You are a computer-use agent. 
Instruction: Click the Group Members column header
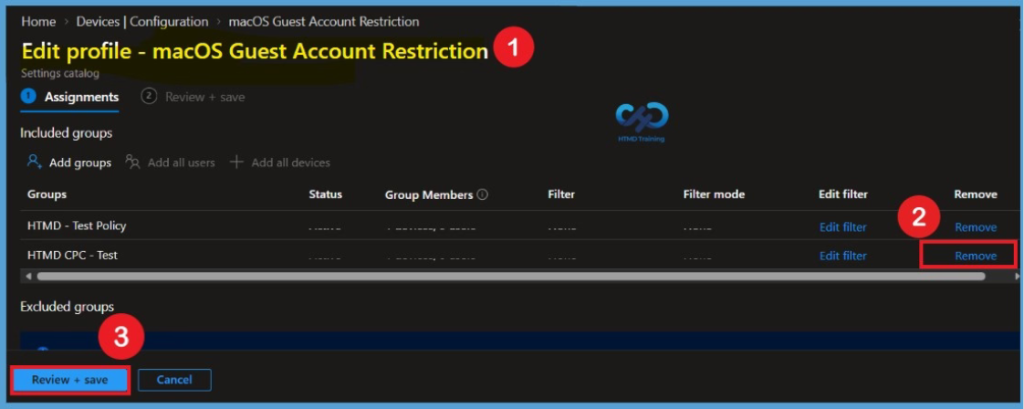(x=429, y=195)
